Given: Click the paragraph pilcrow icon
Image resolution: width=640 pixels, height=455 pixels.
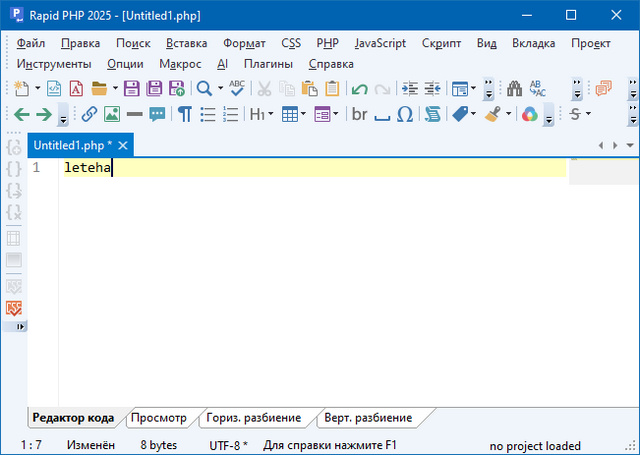Looking at the screenshot, I should (x=185, y=114).
